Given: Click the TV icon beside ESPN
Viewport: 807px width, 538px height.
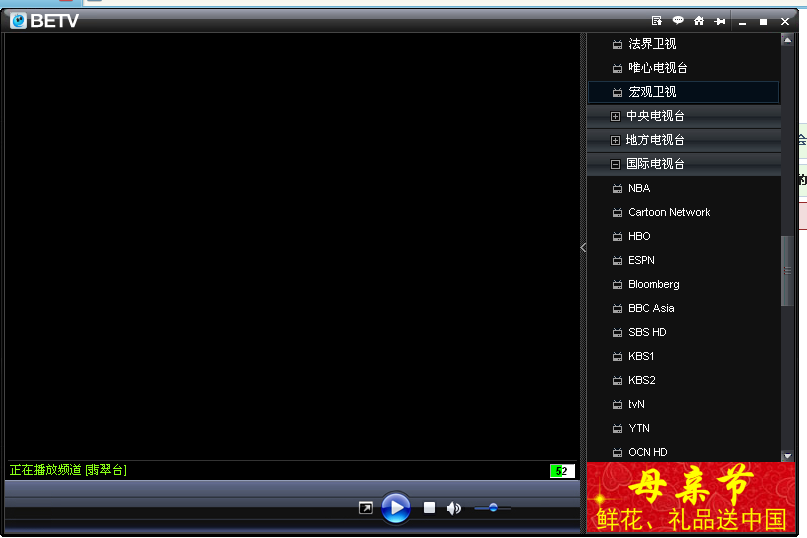Looking at the screenshot, I should pyautogui.click(x=617, y=261).
